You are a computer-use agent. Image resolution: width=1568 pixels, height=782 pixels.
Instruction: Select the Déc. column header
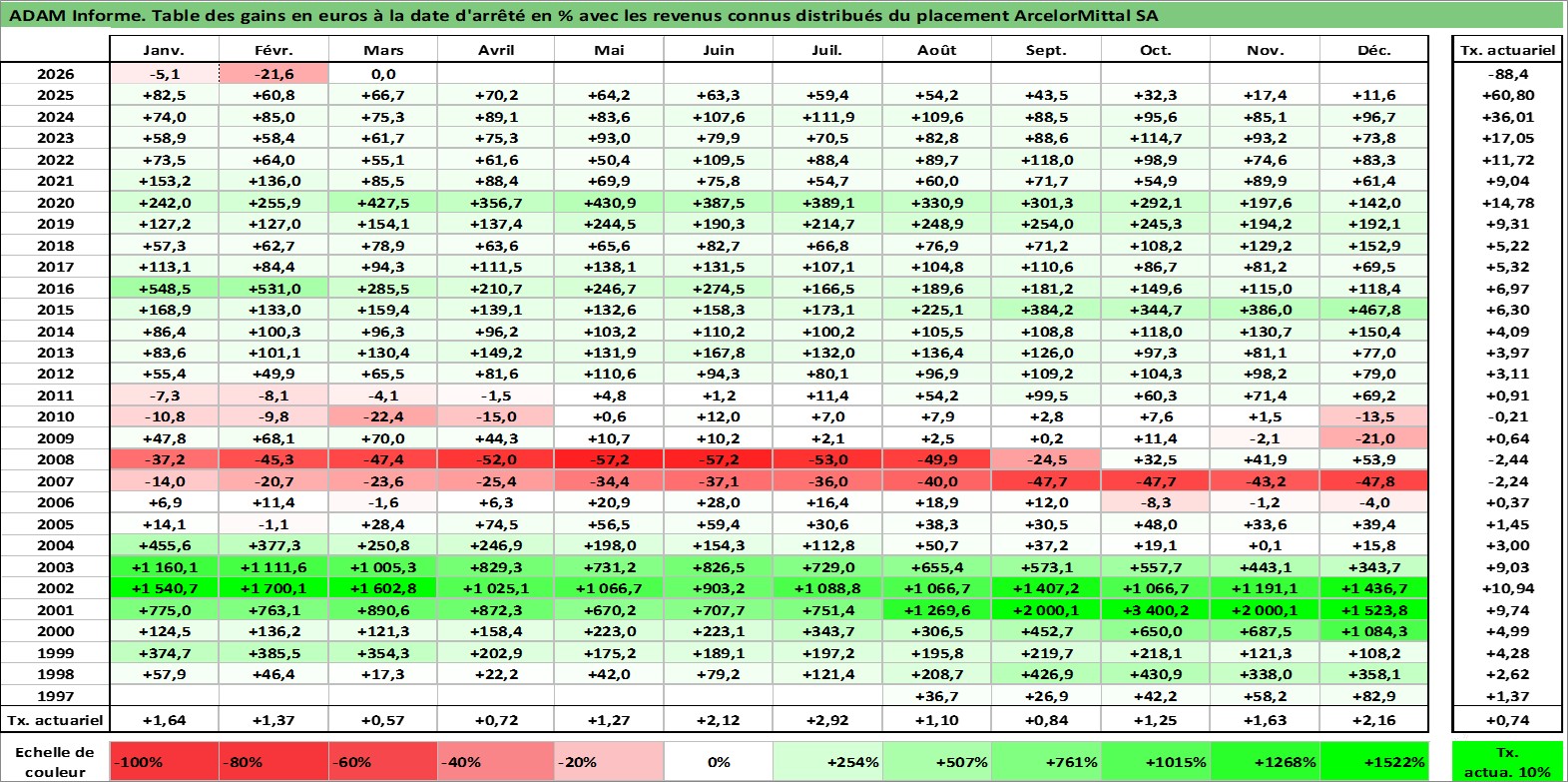[1374, 50]
